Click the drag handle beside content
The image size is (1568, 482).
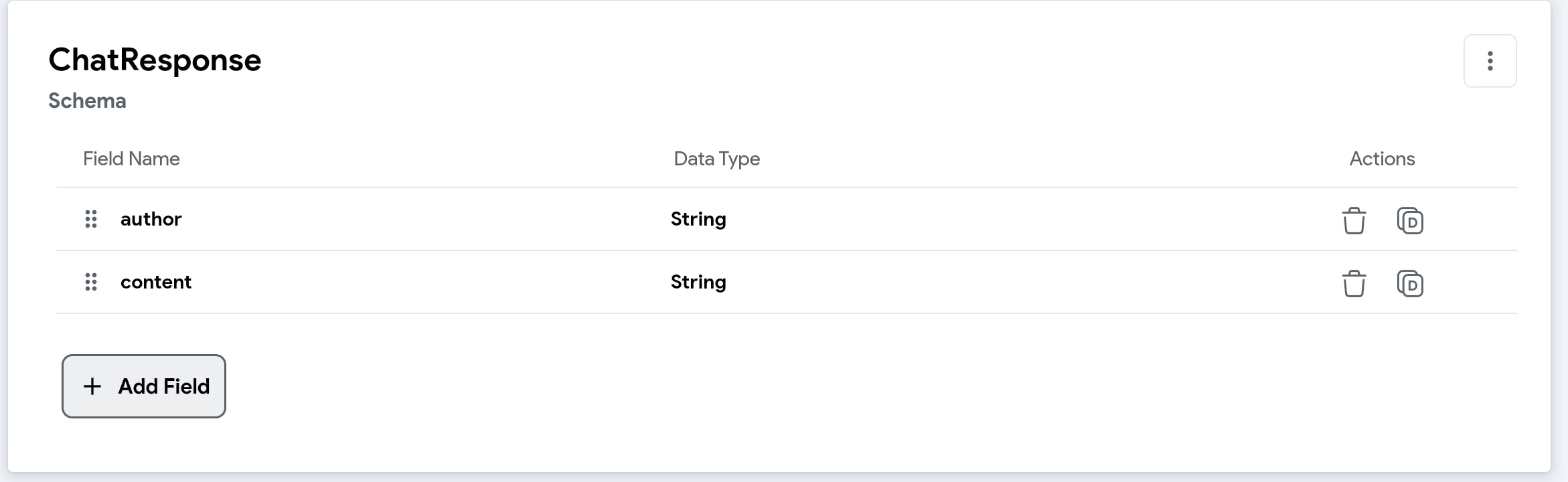91,282
